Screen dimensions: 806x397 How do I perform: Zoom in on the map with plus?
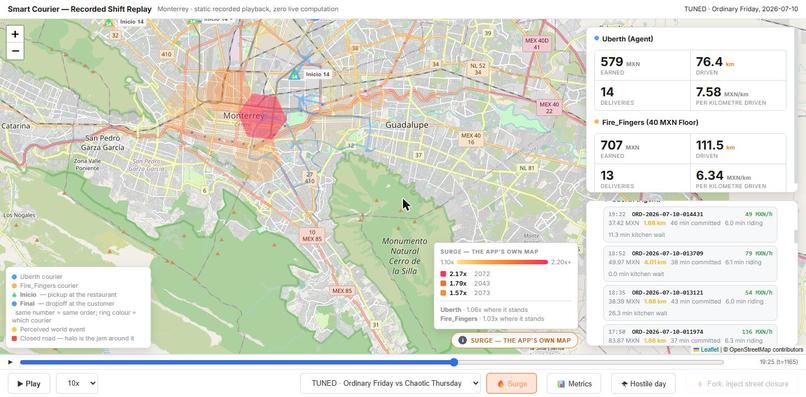pyautogui.click(x=15, y=34)
